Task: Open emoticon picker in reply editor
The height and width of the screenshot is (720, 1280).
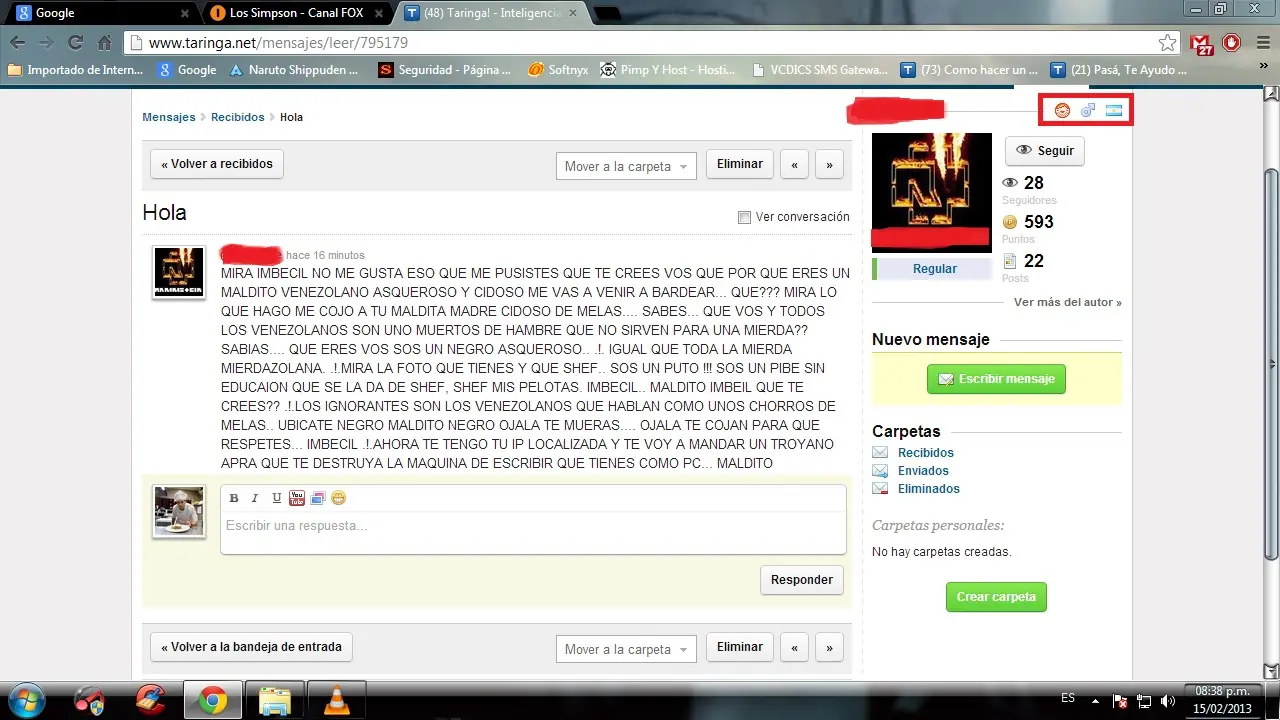Action: (339, 498)
